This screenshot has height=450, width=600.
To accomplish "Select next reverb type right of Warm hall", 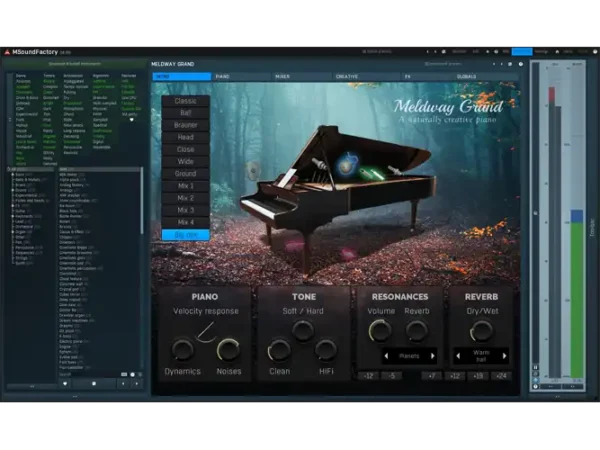I will [x=505, y=356].
